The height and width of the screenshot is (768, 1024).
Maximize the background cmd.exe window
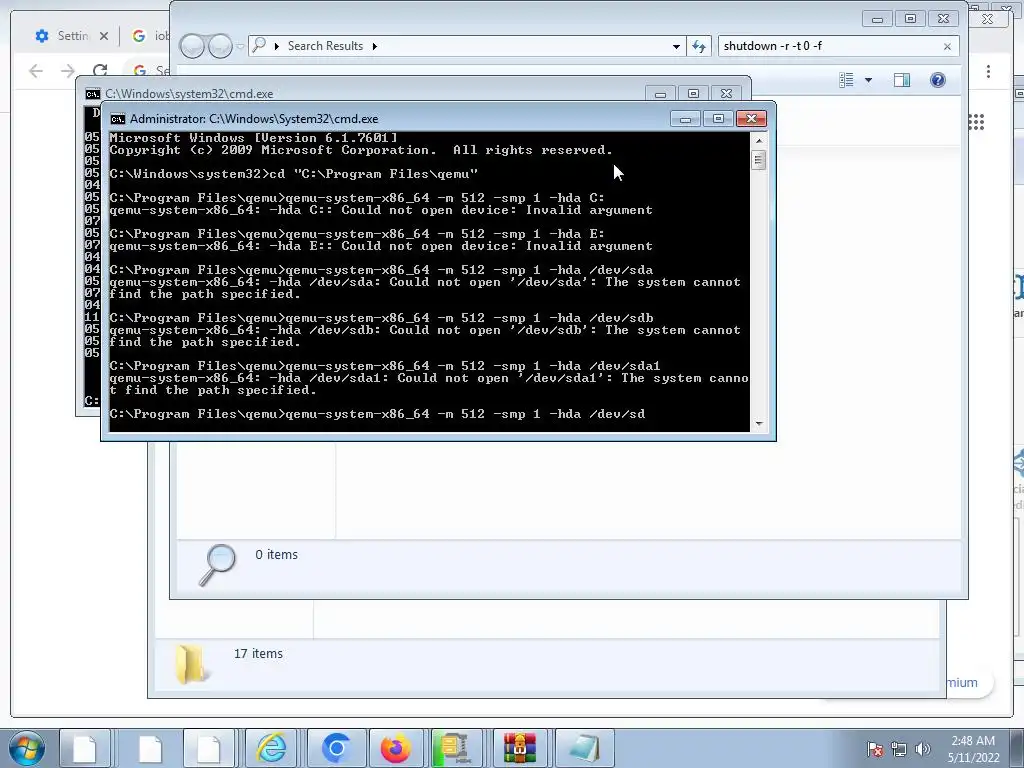[694, 93]
